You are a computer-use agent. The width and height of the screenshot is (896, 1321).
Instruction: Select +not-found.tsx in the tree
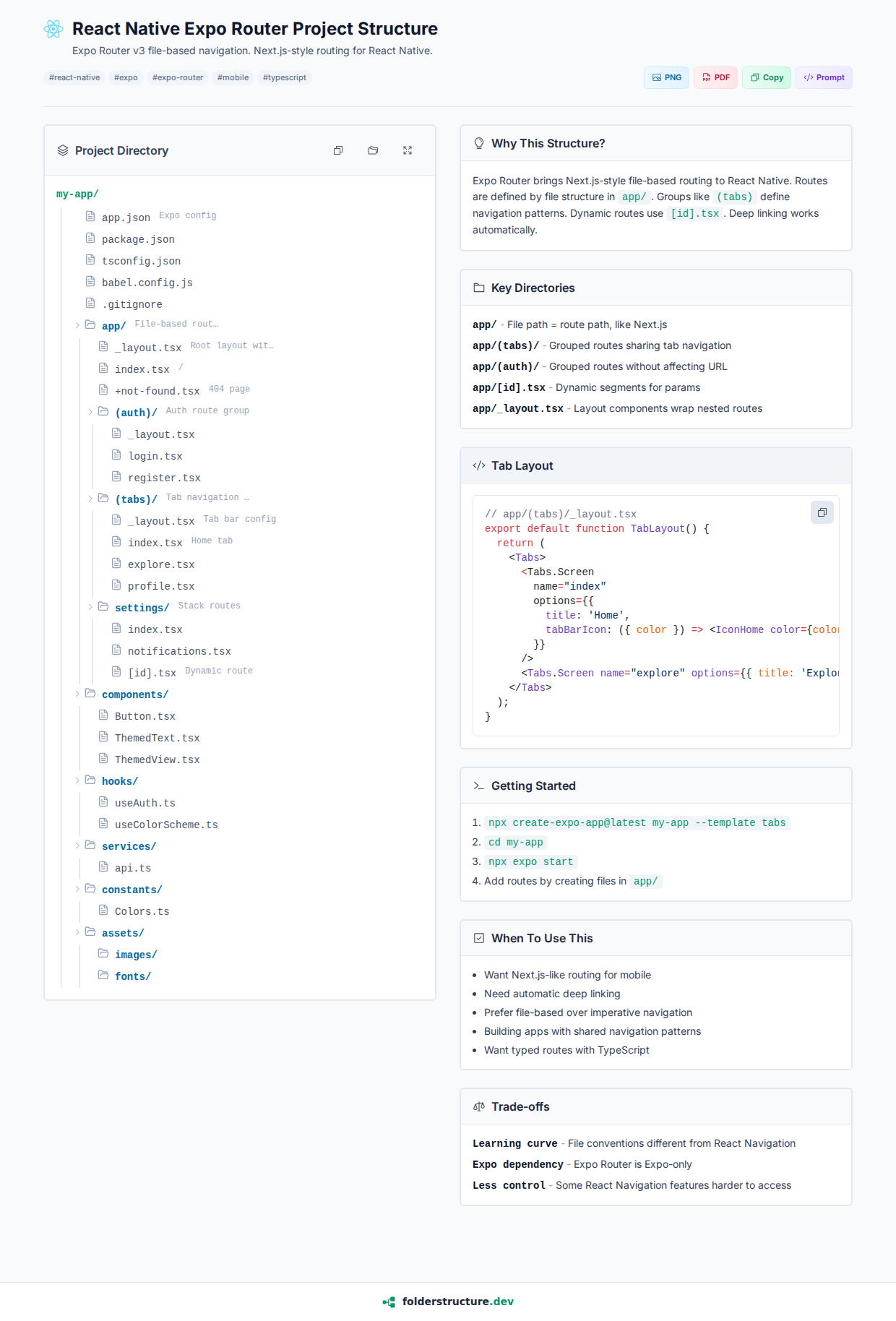(157, 391)
